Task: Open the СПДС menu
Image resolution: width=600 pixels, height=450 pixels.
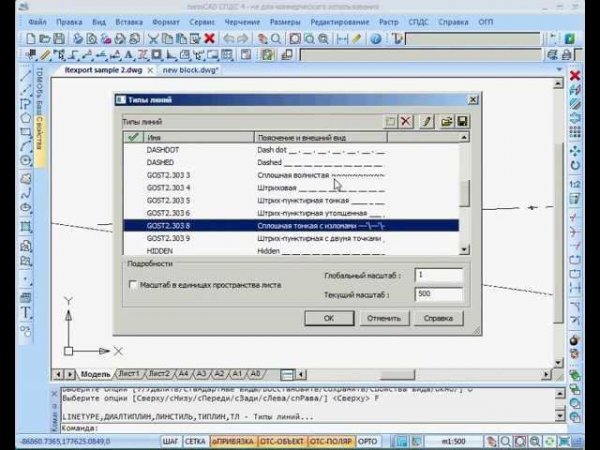Action: coord(418,22)
